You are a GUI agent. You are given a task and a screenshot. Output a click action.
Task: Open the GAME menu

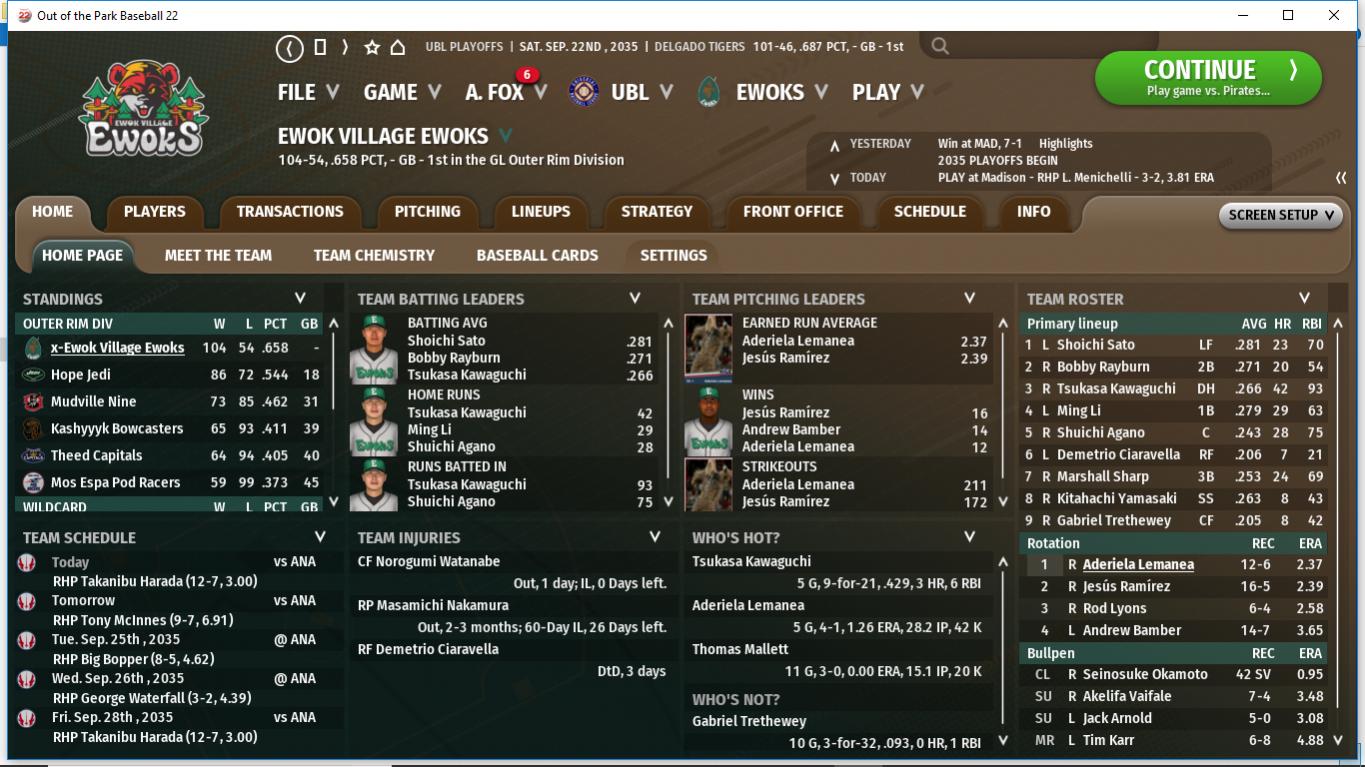point(402,92)
